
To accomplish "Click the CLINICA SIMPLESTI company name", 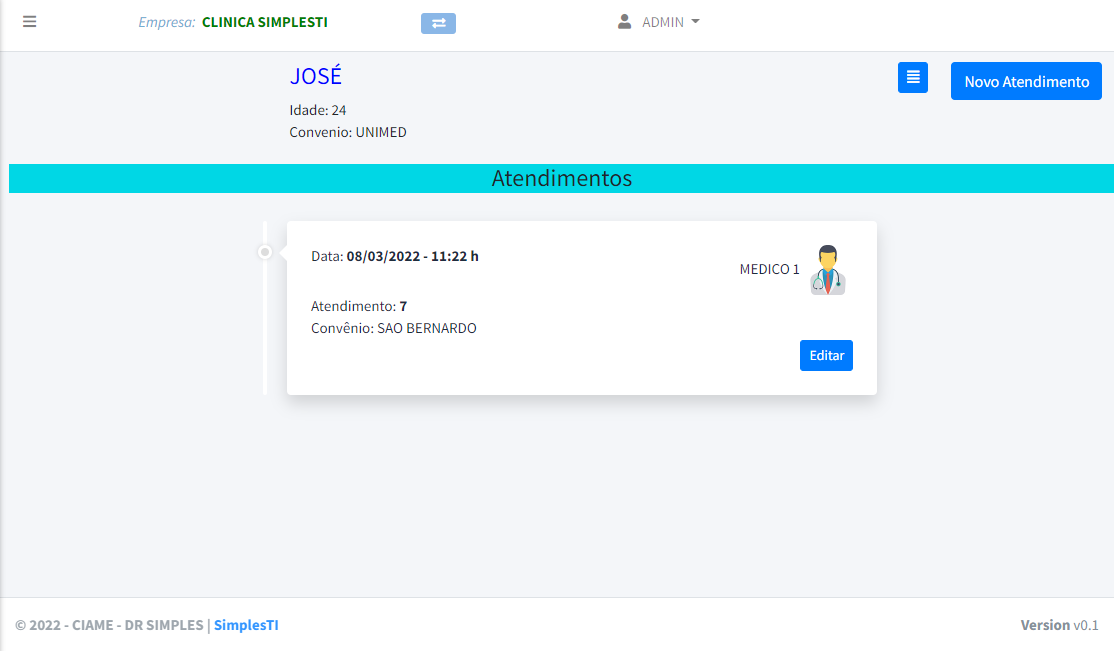I will tap(264, 22).
